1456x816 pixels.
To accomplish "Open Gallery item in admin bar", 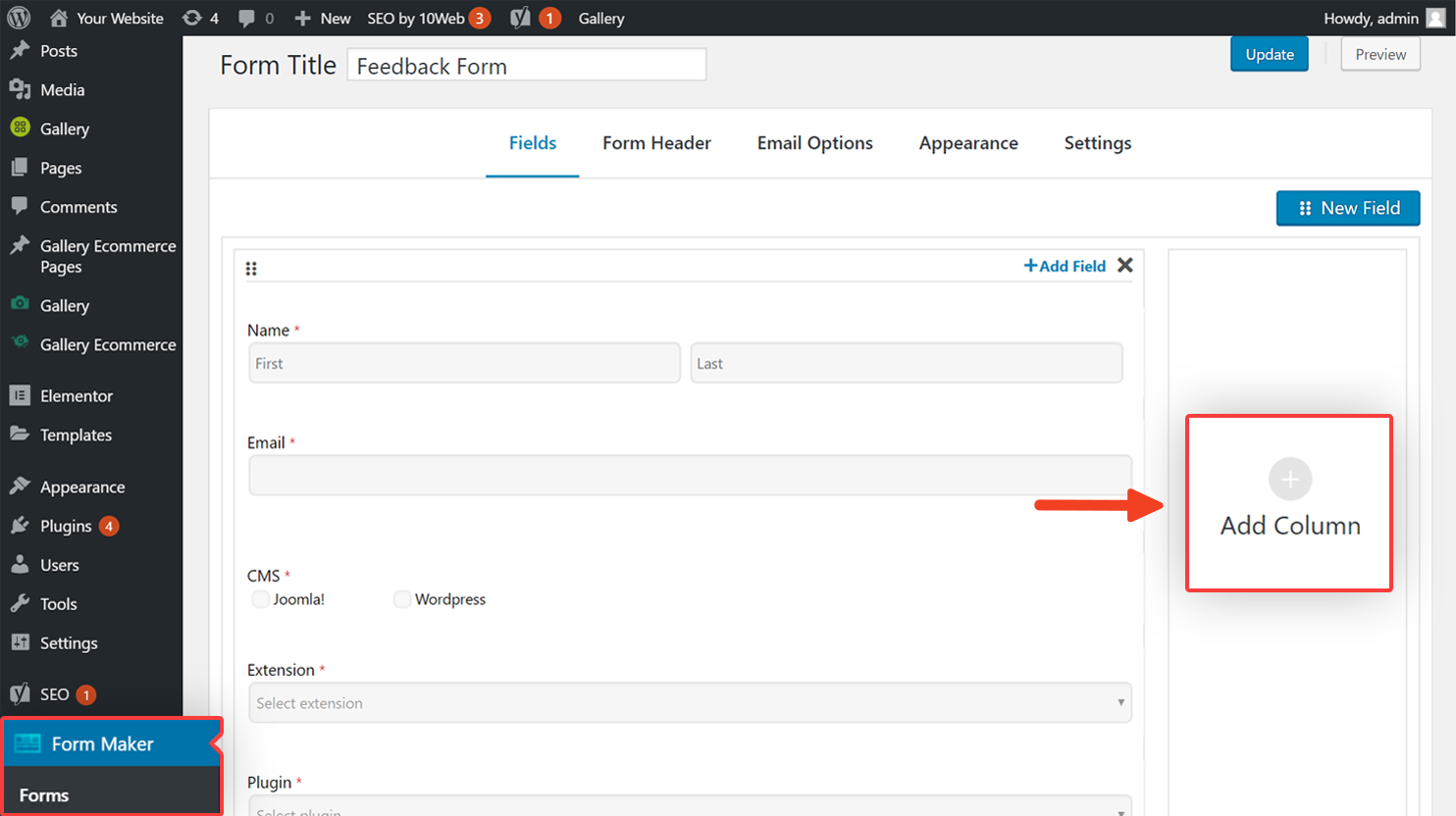I will click(601, 19).
